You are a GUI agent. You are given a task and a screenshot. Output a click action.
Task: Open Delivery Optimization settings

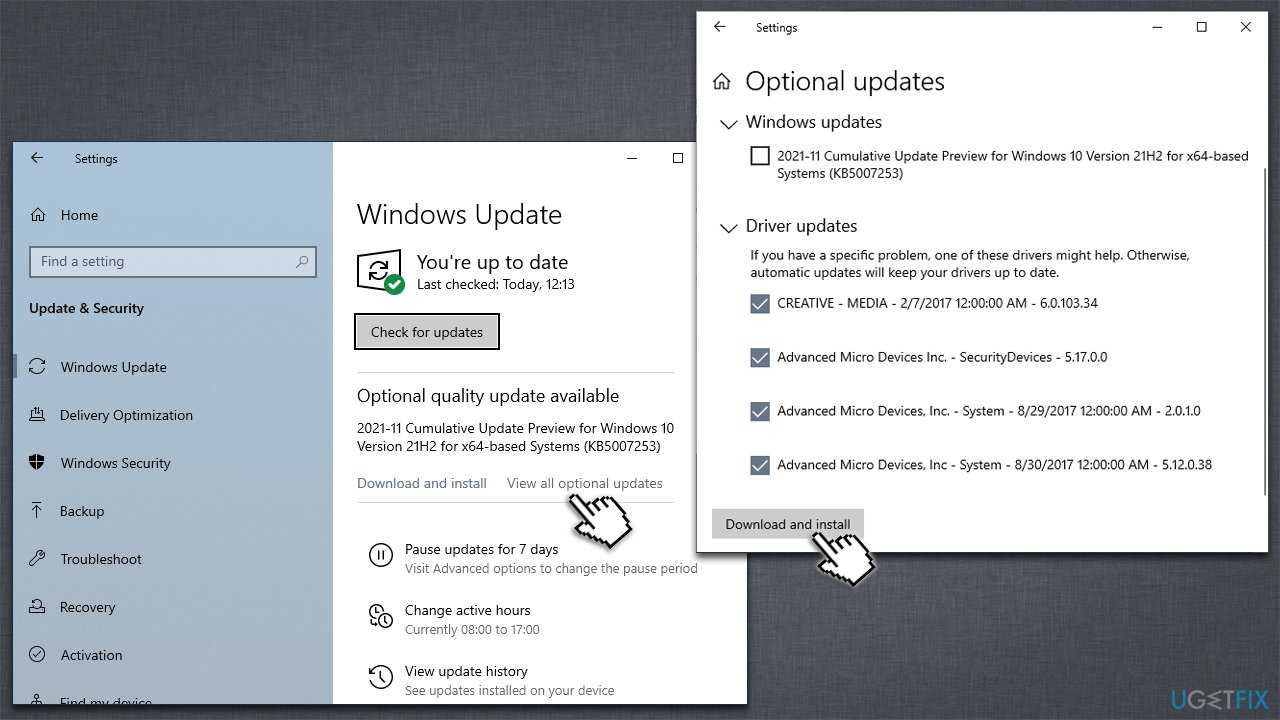(x=126, y=415)
